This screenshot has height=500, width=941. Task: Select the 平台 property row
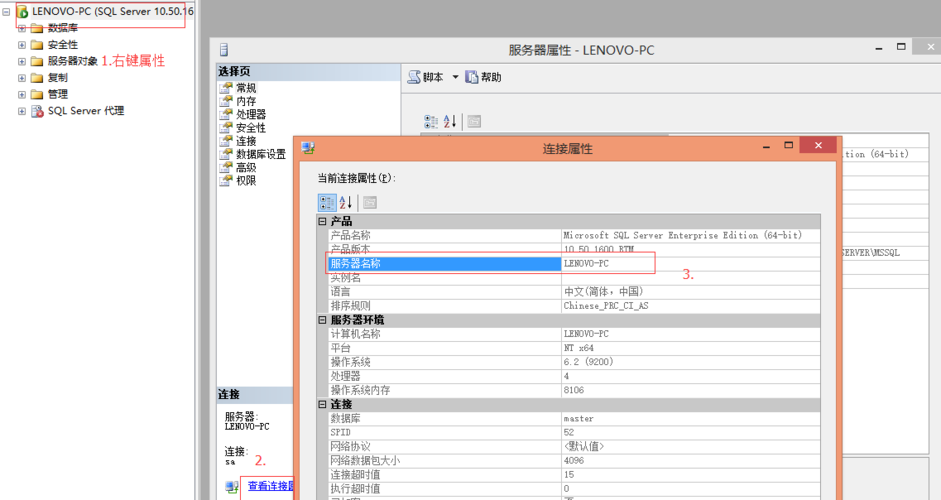574,348
